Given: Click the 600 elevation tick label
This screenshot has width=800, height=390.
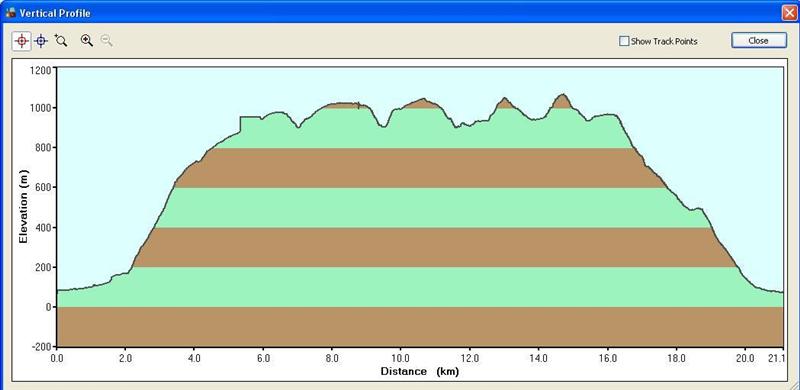Looking at the screenshot, I should (43, 187).
